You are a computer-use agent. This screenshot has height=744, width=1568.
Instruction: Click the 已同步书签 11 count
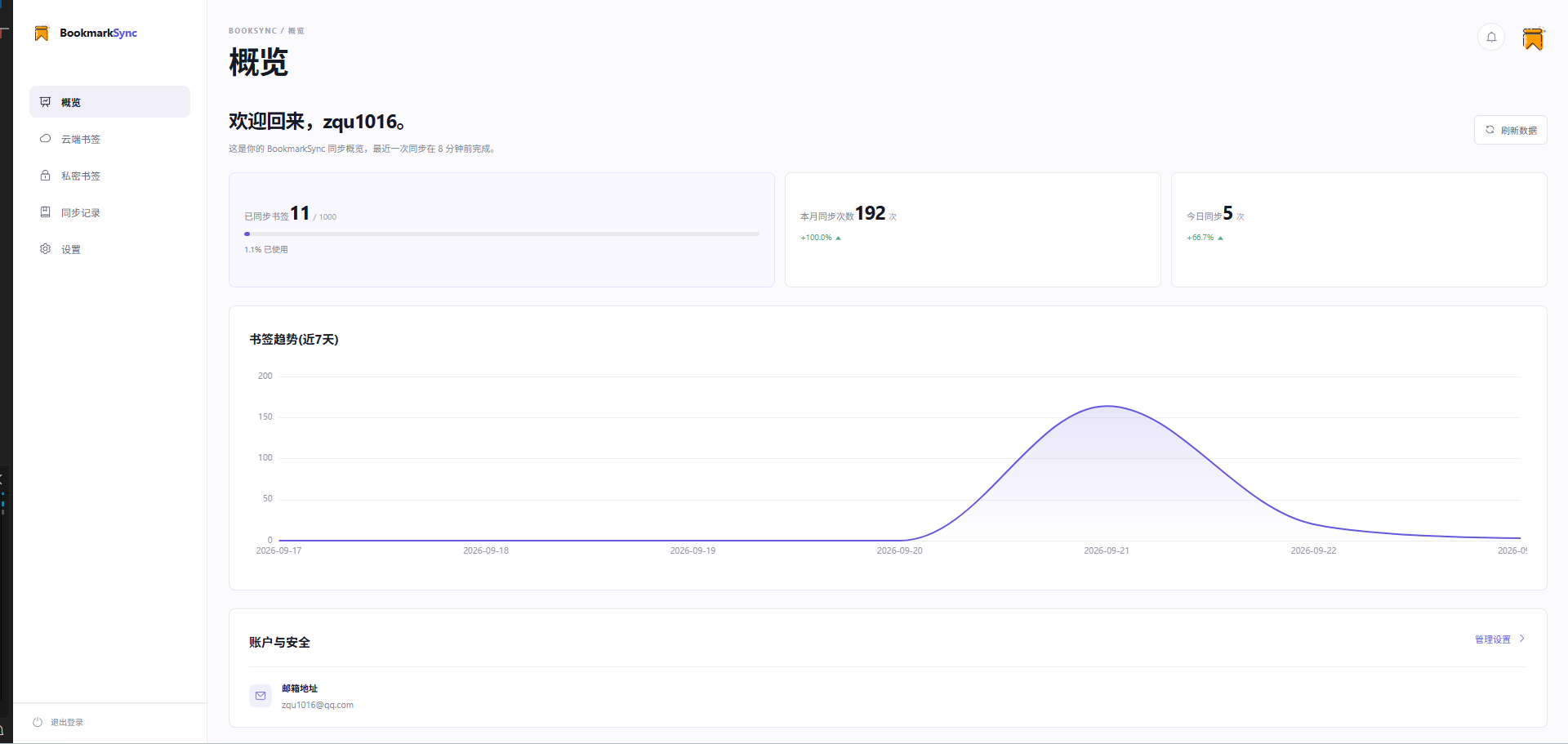[300, 213]
